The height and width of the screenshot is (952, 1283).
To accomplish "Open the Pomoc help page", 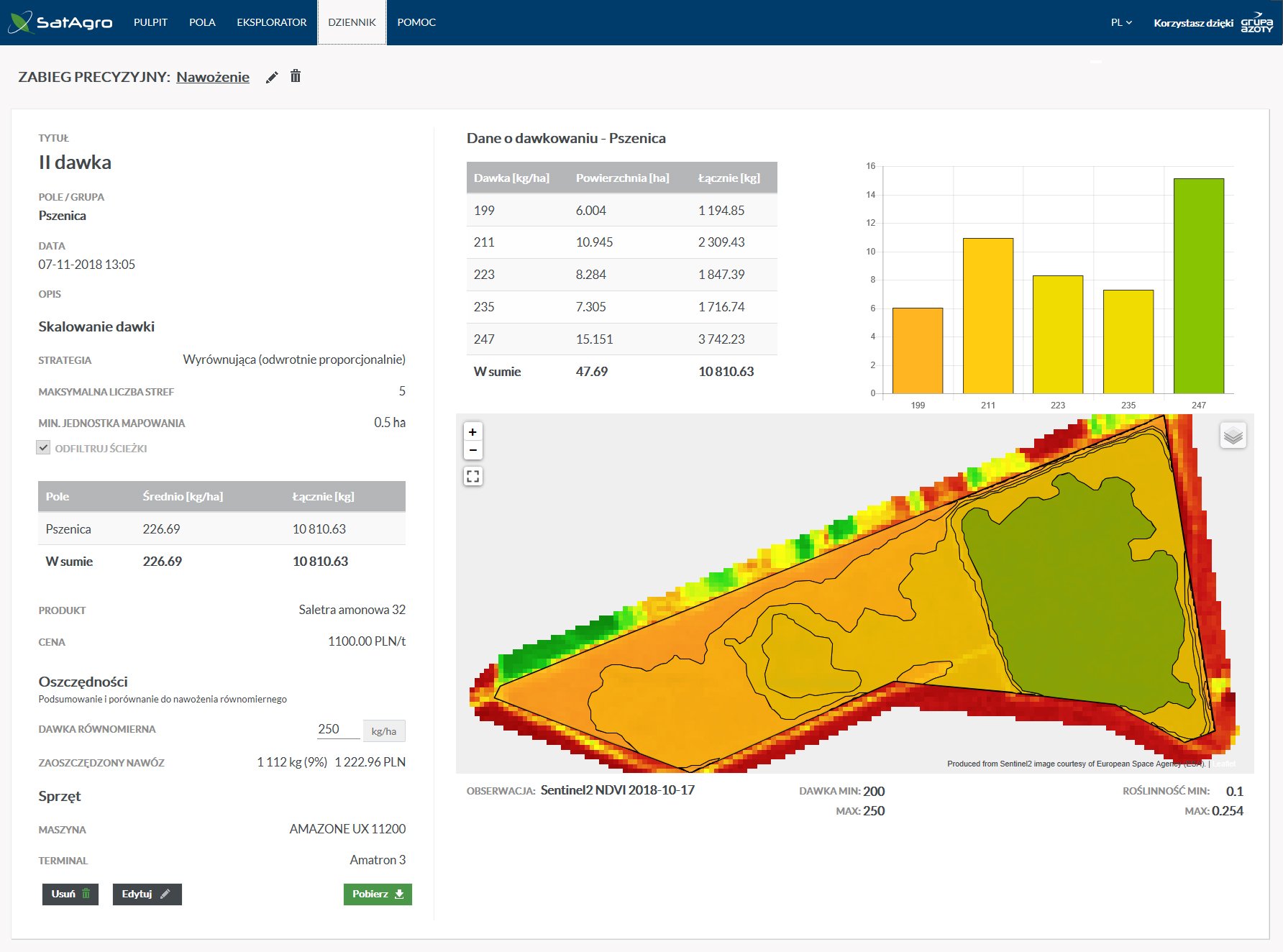I will [416, 22].
